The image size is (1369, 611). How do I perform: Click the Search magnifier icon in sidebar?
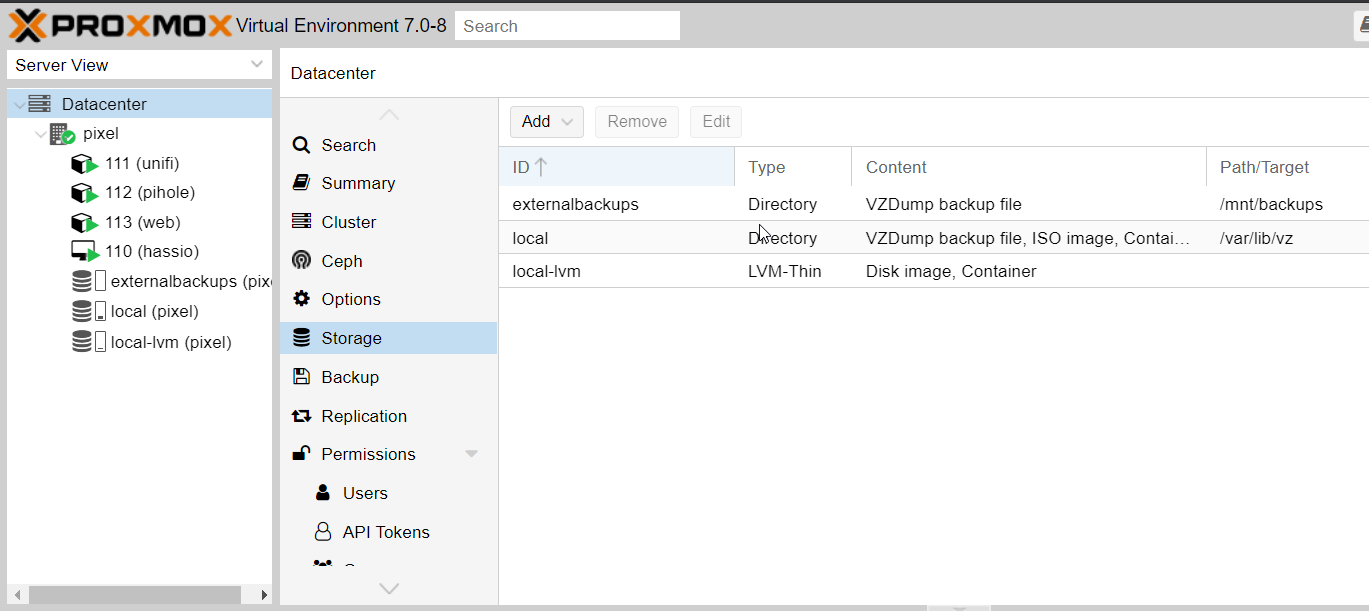point(301,145)
